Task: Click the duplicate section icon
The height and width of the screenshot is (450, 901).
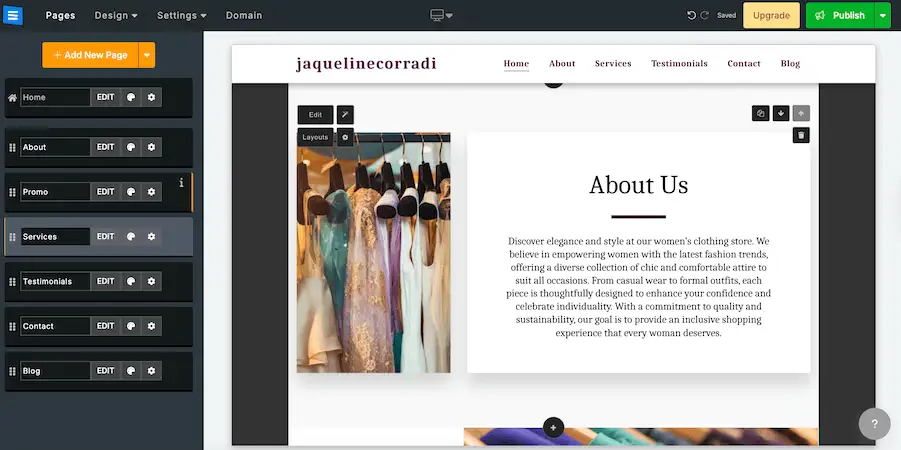Action: pos(760,113)
